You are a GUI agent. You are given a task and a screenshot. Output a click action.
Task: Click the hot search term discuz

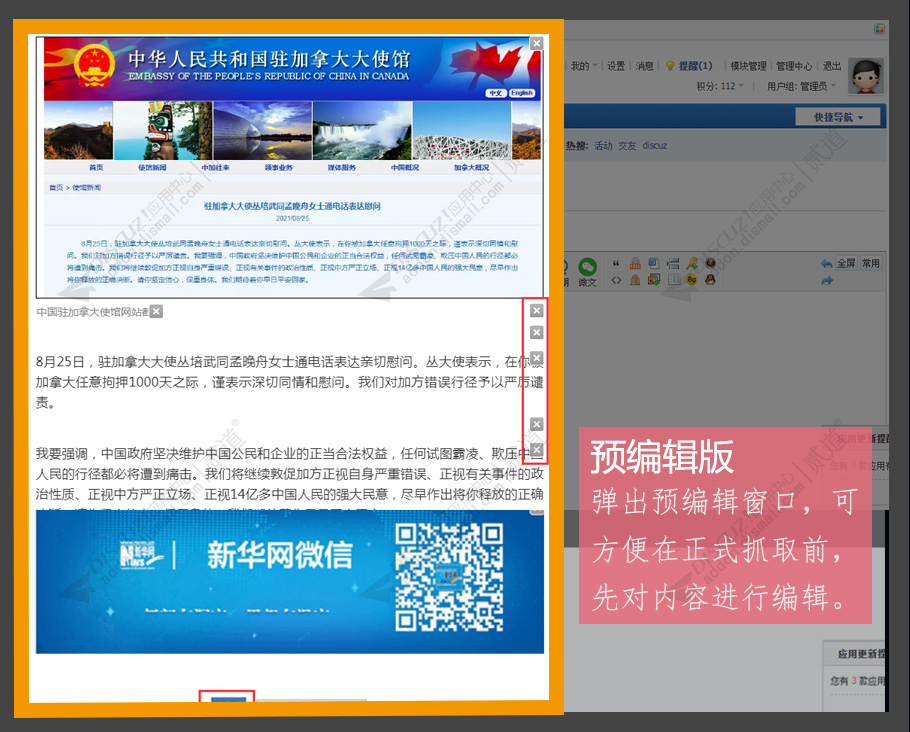click(655, 146)
